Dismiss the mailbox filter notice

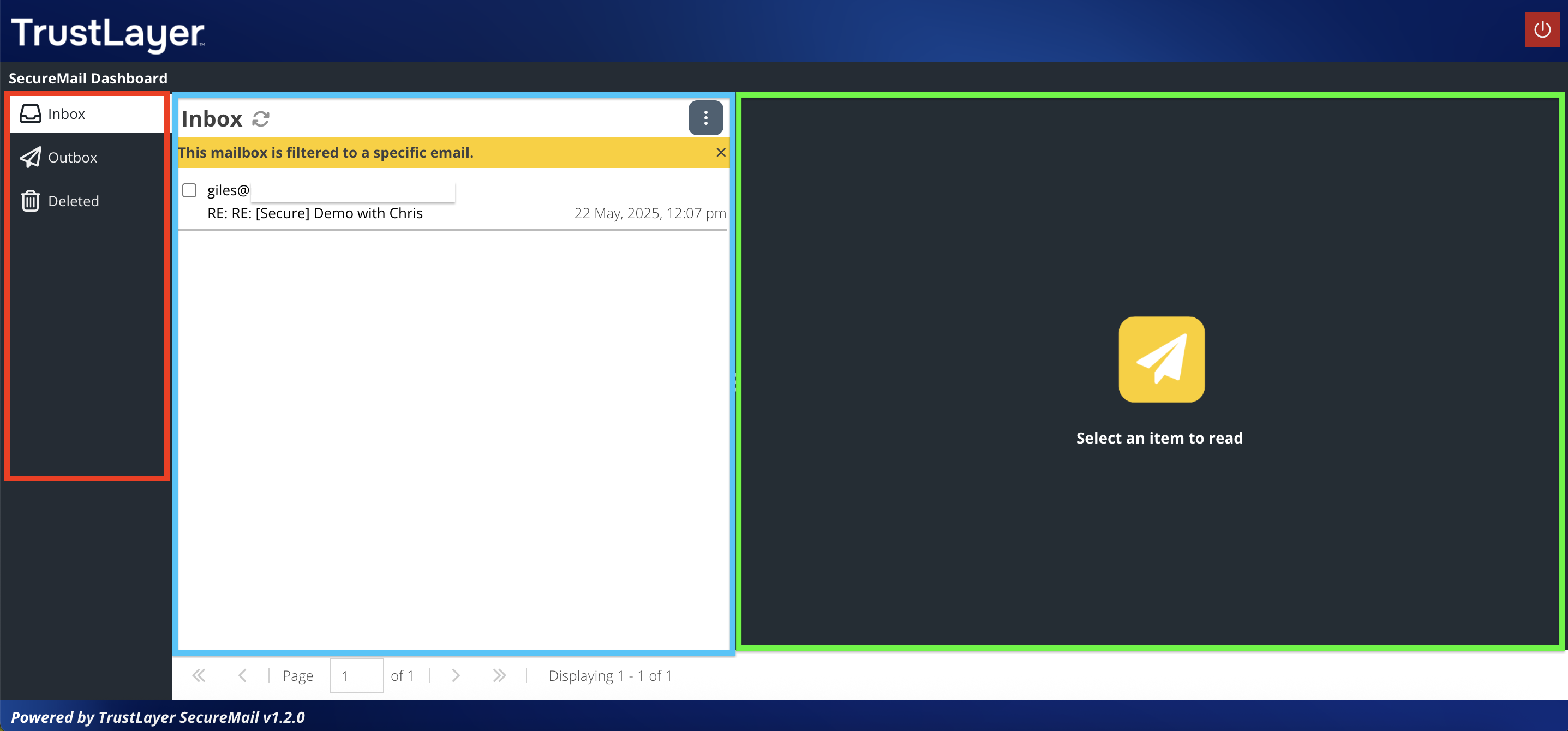click(x=721, y=153)
